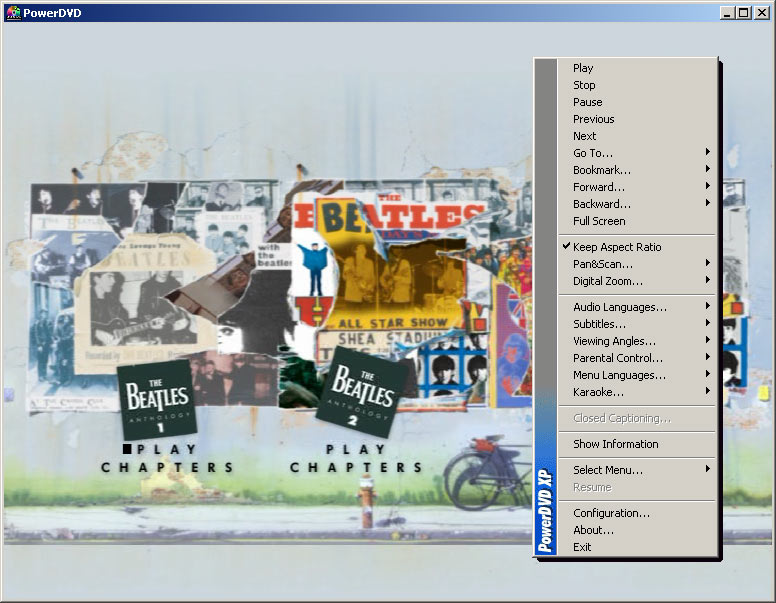Expand Audio Languages submenu arrow

[708, 306]
